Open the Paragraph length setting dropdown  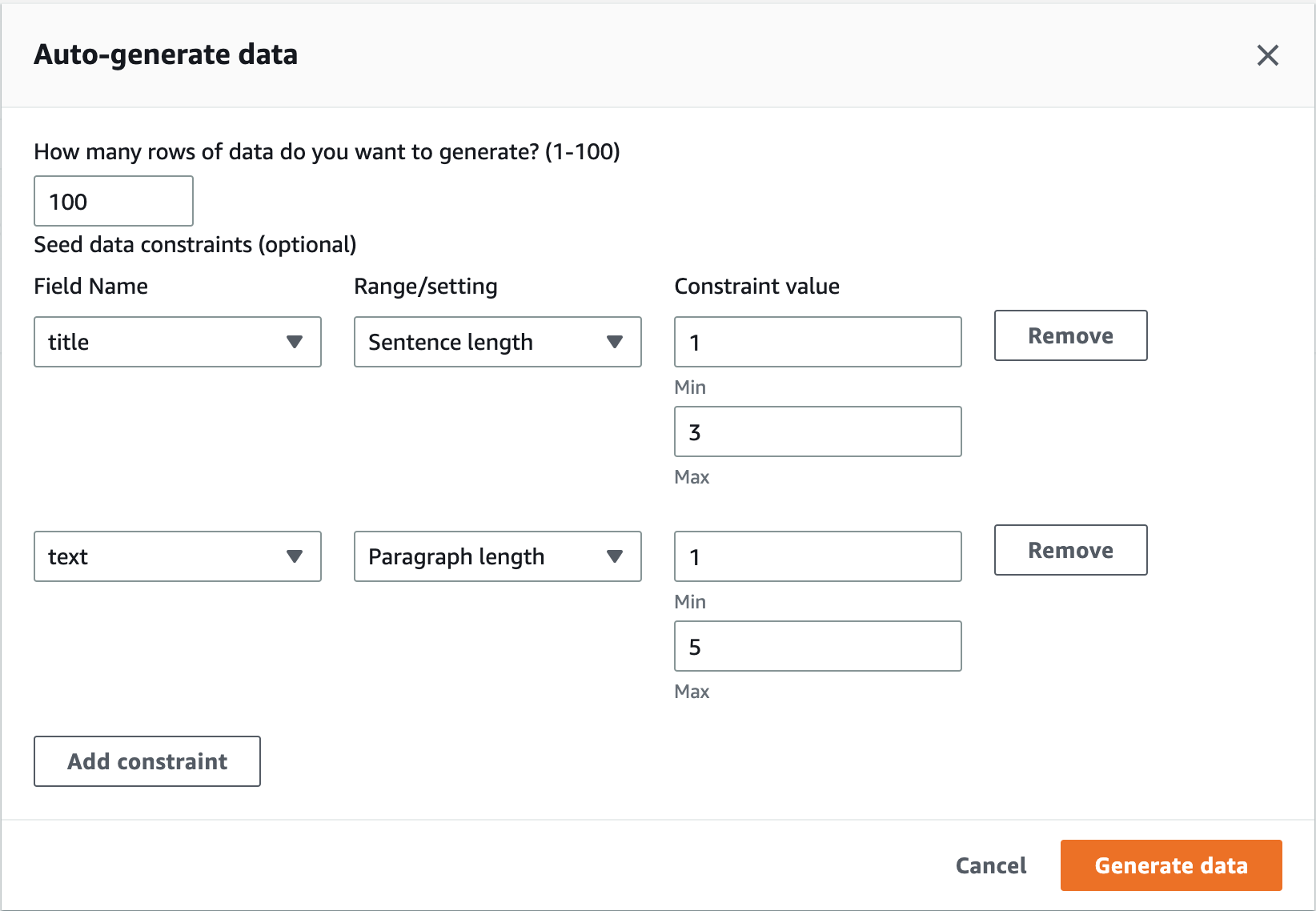coord(498,556)
